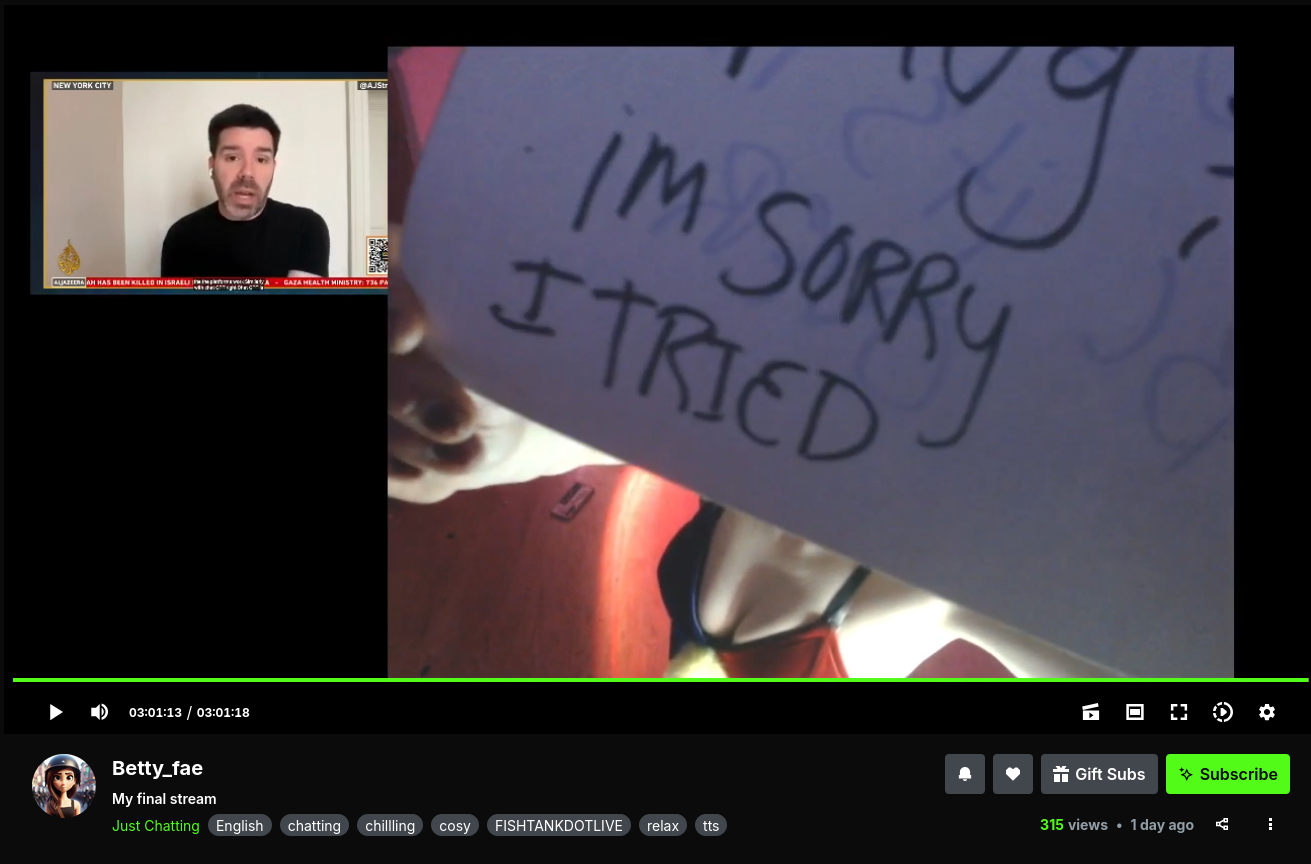This screenshot has height=864, width=1311.
Task: Select the tts tag
Action: pos(711,826)
